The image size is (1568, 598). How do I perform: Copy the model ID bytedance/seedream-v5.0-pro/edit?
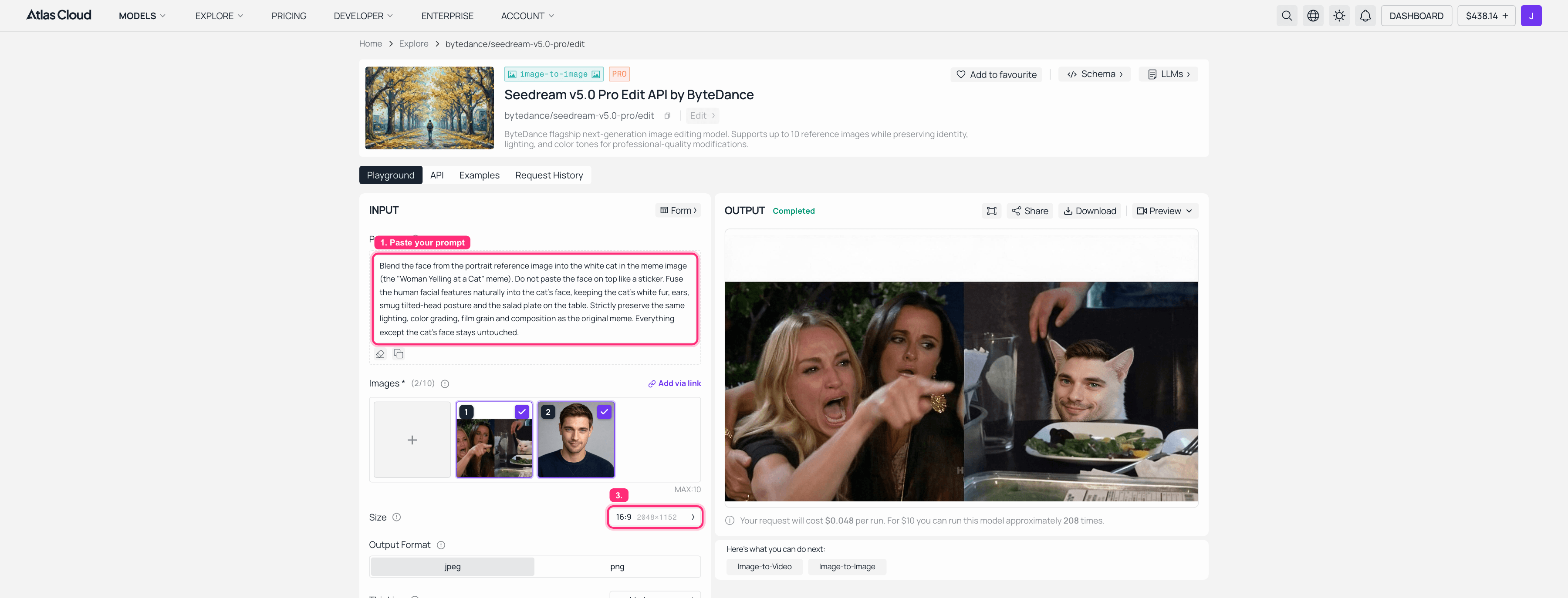click(x=667, y=116)
